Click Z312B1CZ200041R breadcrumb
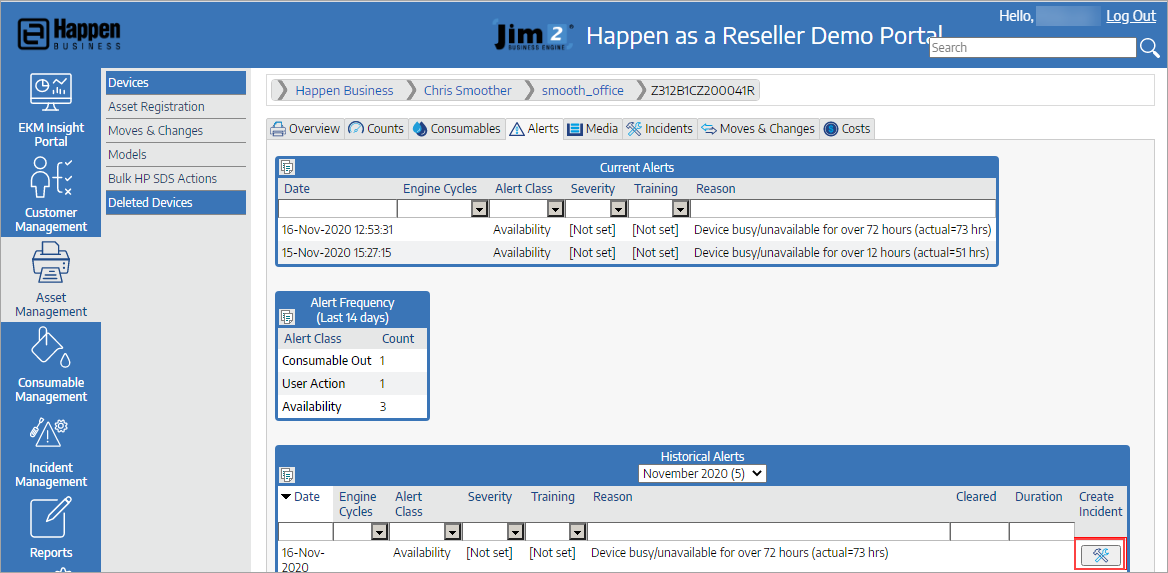 click(x=702, y=91)
